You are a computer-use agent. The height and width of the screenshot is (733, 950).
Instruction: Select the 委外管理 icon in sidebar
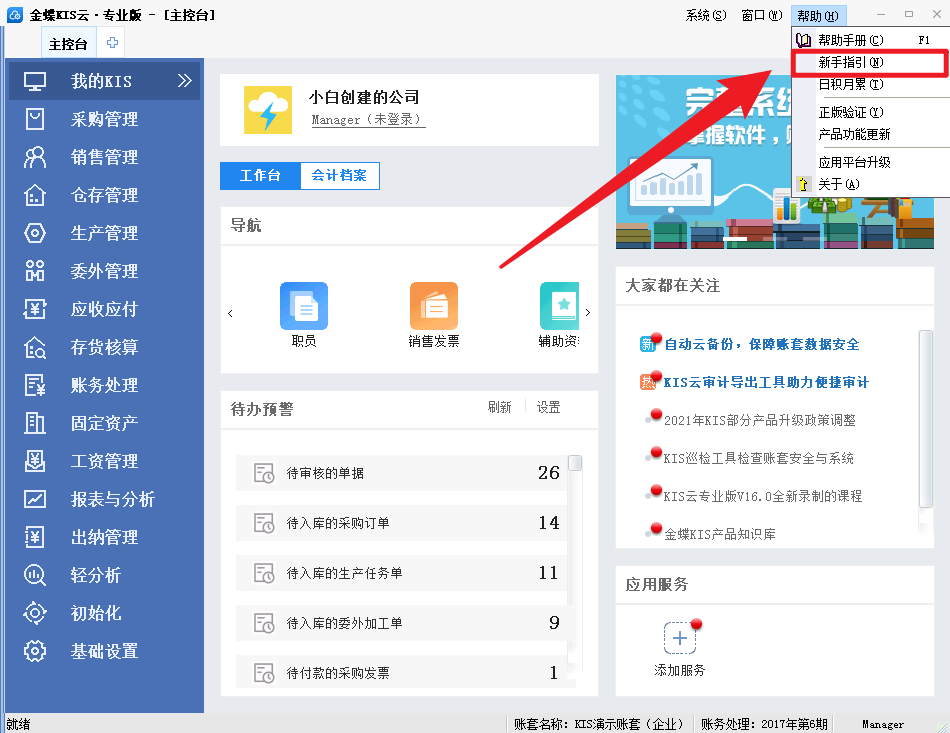point(35,271)
